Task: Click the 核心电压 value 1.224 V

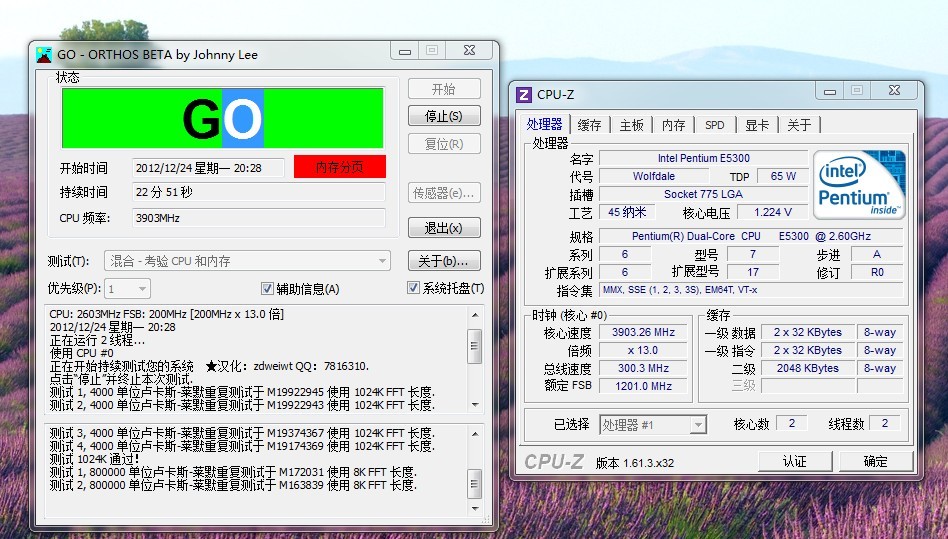Action: pos(773,212)
